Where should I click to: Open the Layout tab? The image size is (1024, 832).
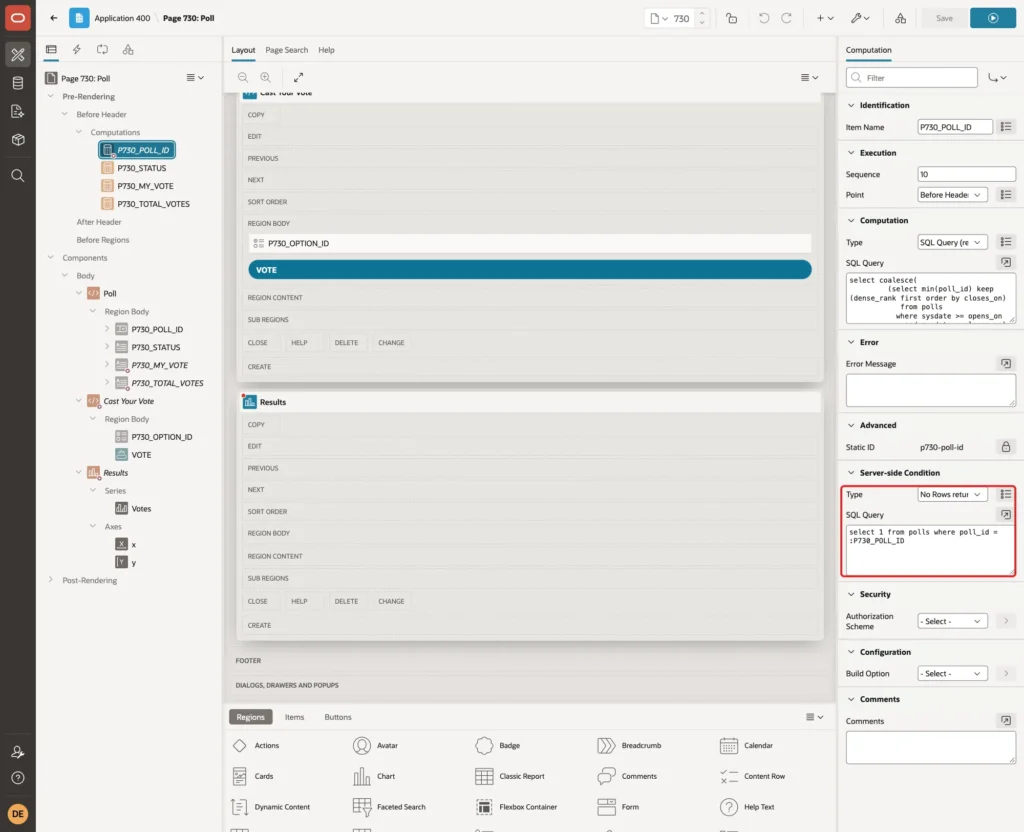tap(243, 50)
